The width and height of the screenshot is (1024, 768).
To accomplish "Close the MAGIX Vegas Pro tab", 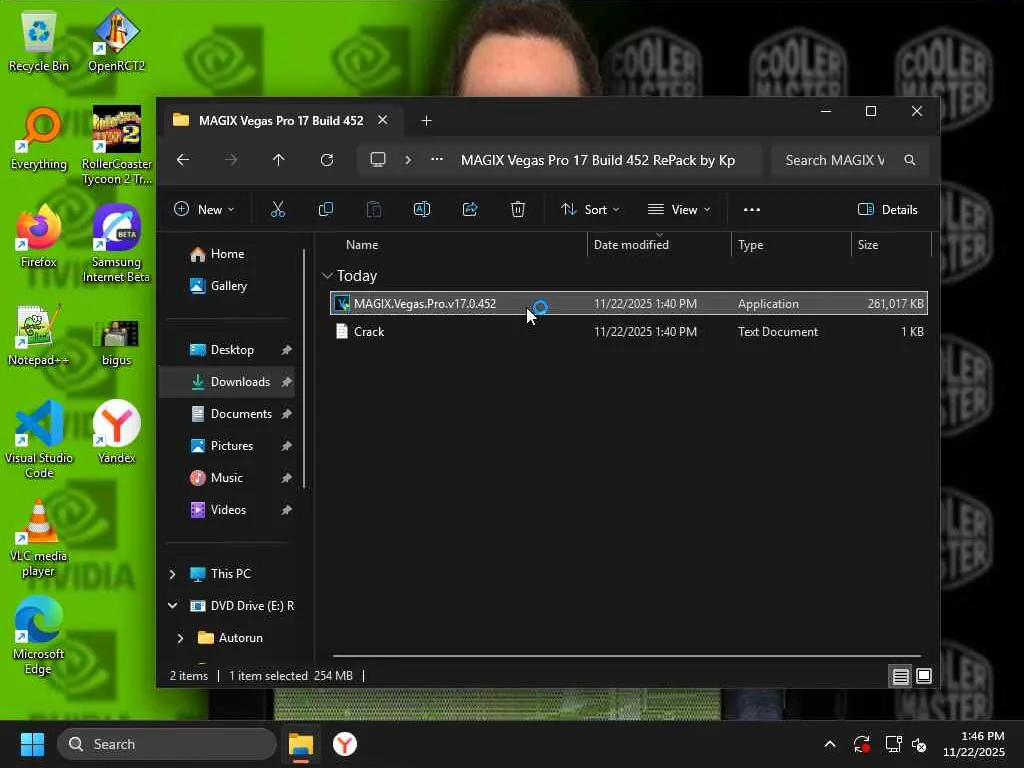I will (383, 120).
